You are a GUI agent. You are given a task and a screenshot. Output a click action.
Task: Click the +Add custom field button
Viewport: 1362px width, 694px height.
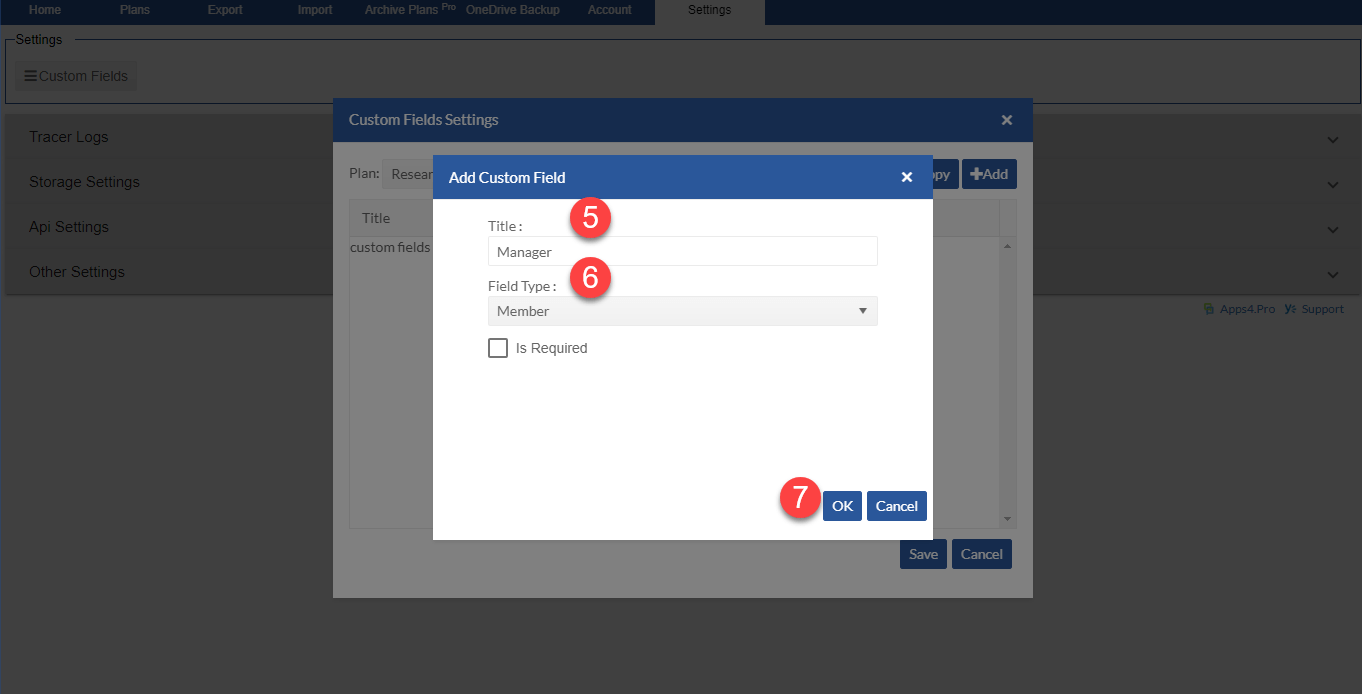click(989, 173)
